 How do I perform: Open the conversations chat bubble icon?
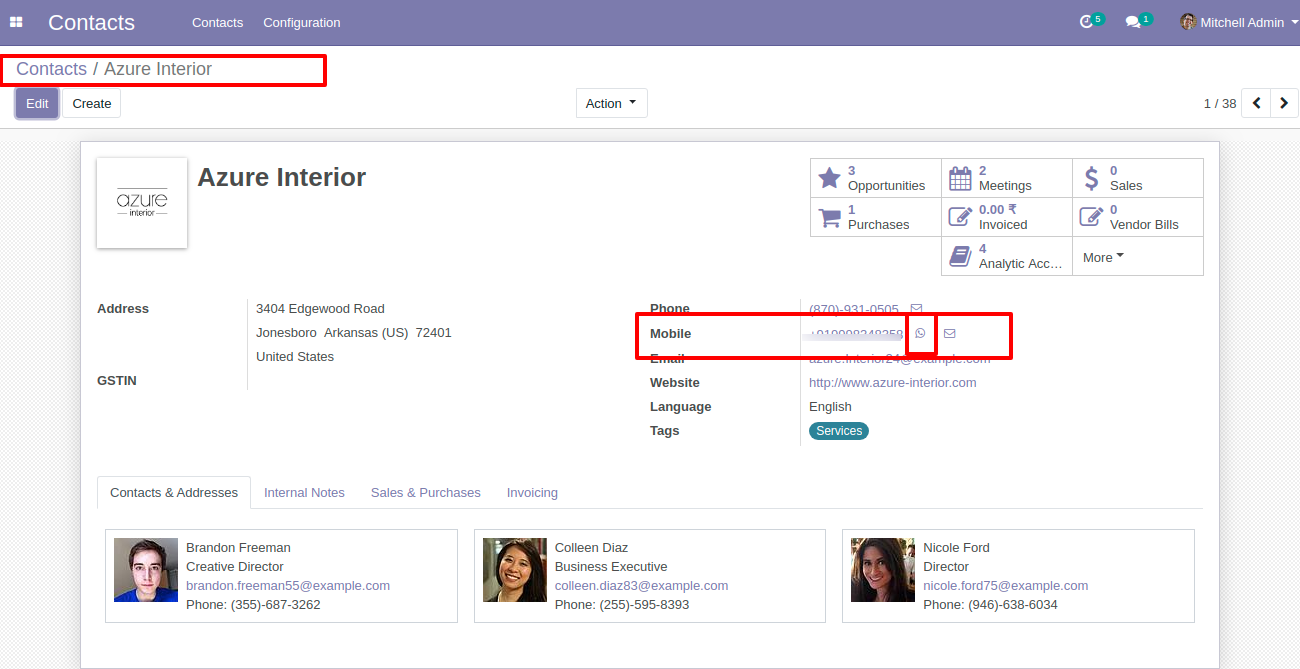[1133, 22]
